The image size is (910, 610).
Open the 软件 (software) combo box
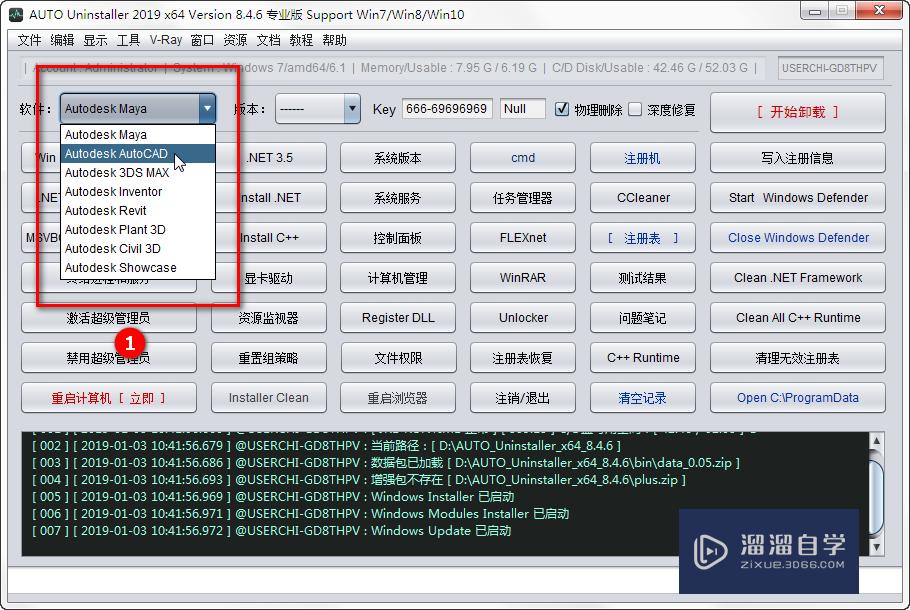point(206,110)
